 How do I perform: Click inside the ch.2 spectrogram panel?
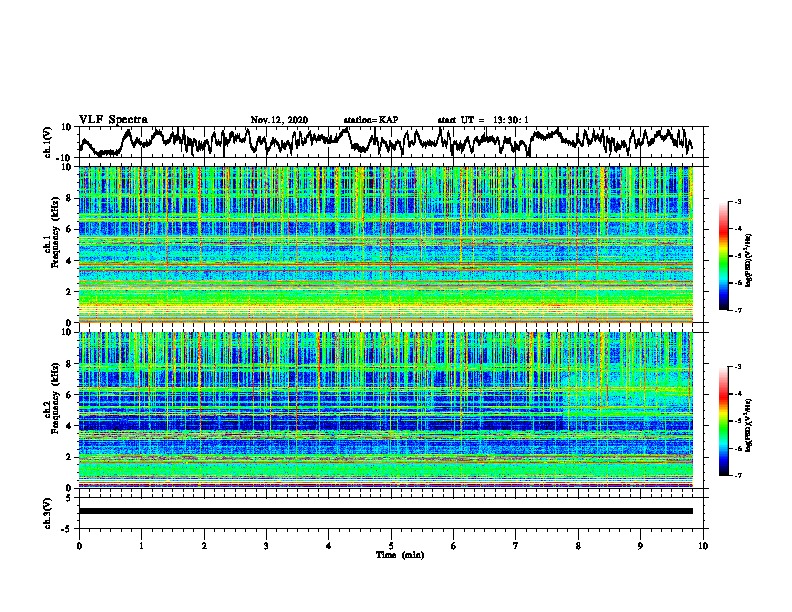[386, 410]
